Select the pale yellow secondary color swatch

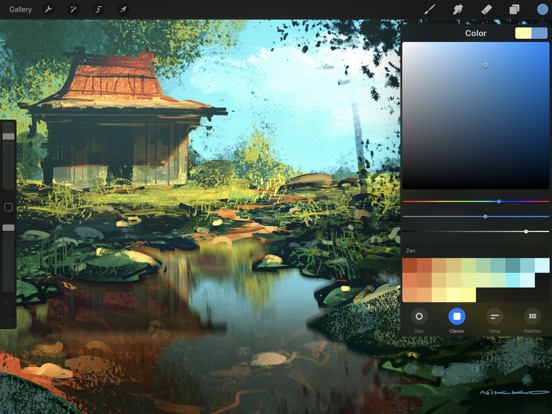[x=523, y=33]
